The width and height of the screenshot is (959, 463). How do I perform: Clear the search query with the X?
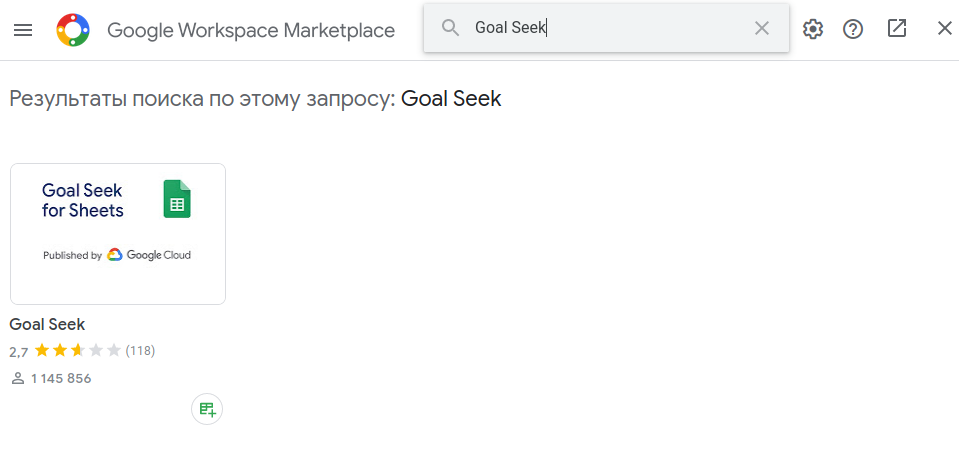click(x=761, y=28)
